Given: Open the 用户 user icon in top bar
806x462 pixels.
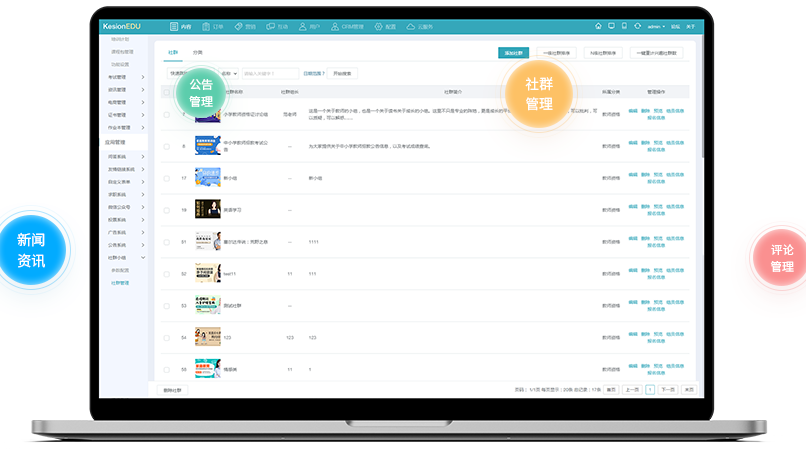Looking at the screenshot, I should click(x=303, y=26).
